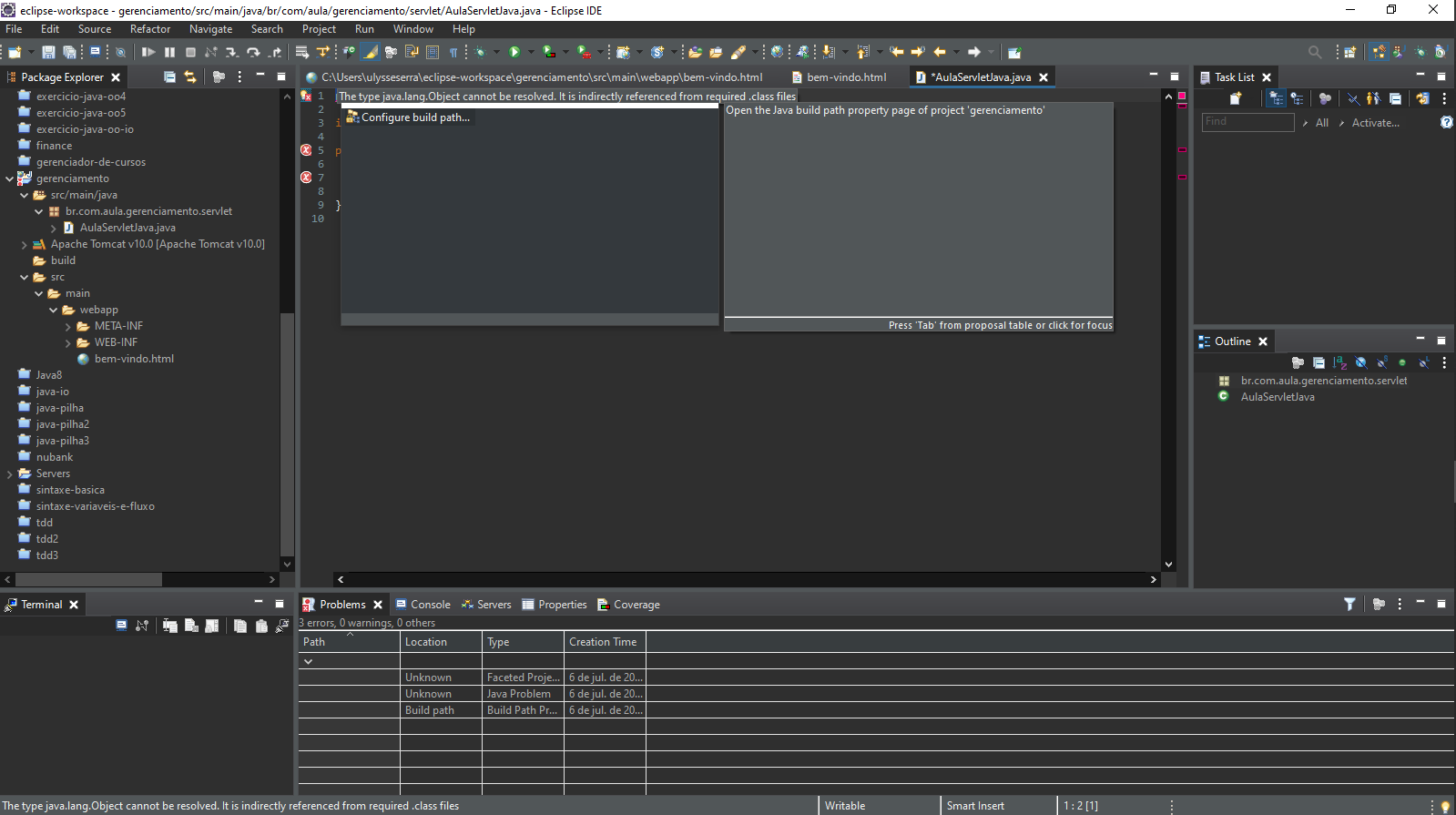This screenshot has height=815, width=1456.
Task: Click the Back navigation arrow in toolbar
Action: [941, 53]
